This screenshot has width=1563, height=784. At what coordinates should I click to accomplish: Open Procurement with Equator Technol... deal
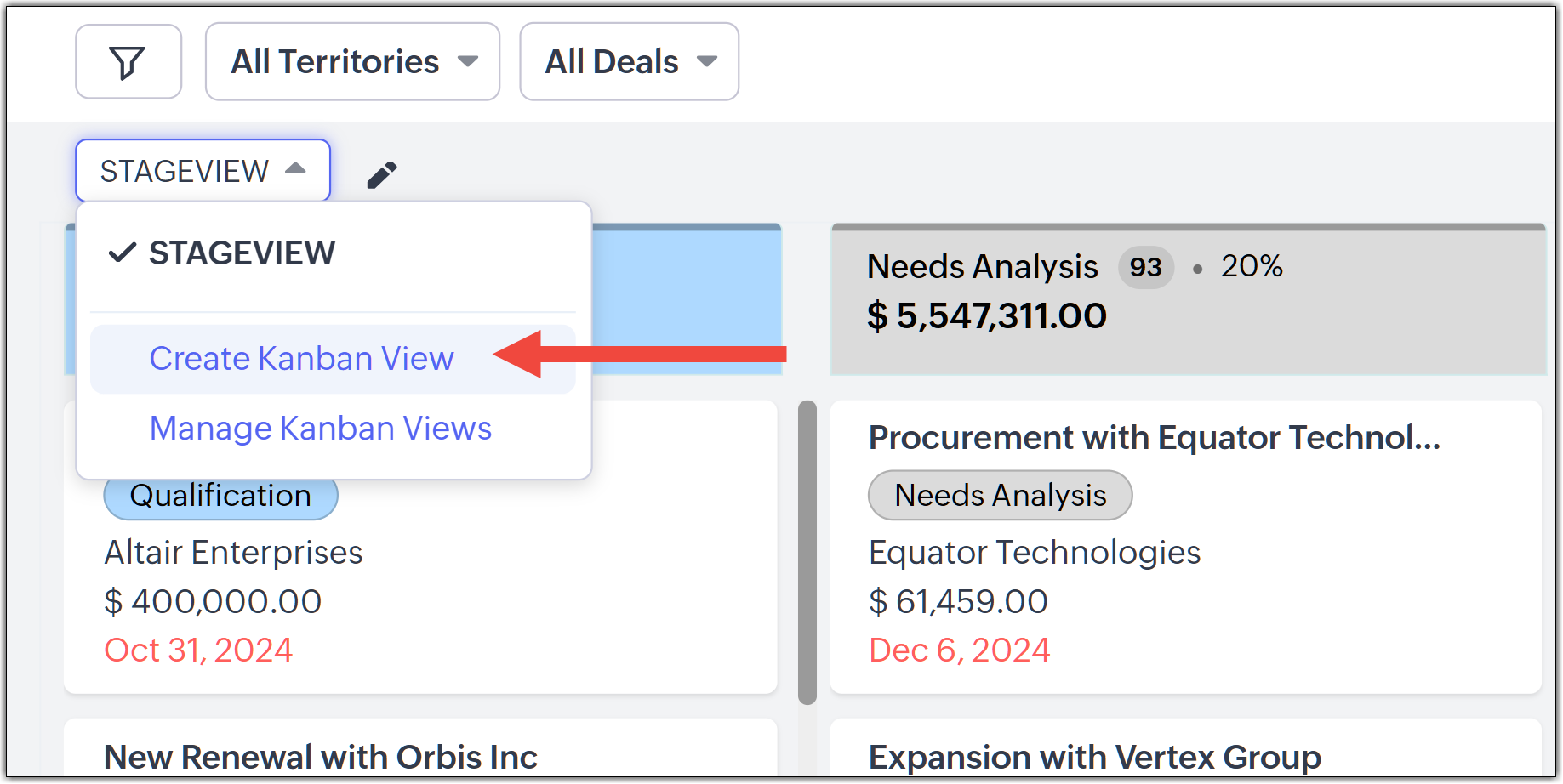(1154, 438)
